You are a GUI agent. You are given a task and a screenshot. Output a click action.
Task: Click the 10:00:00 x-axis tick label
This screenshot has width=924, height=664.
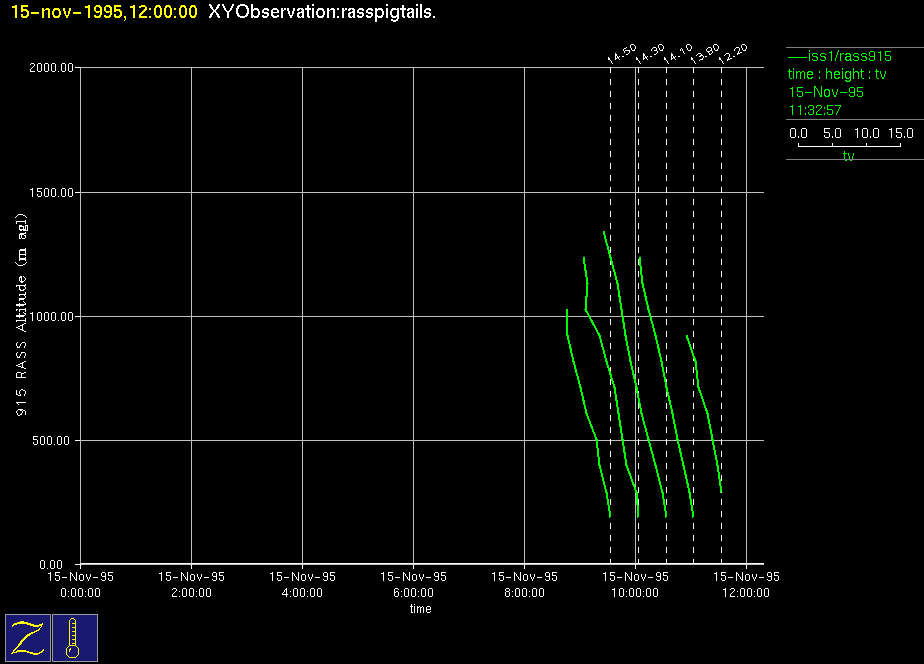(x=636, y=592)
